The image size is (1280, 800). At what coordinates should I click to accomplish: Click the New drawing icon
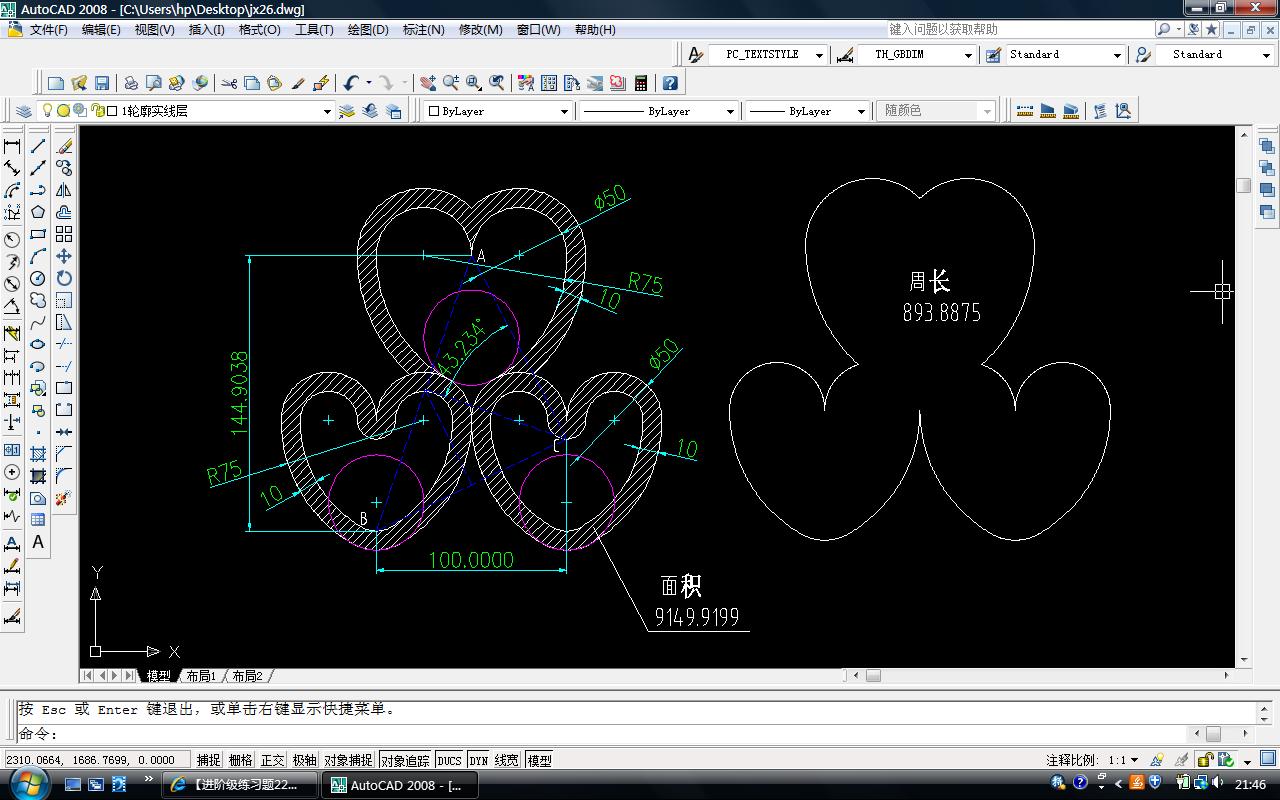56,83
